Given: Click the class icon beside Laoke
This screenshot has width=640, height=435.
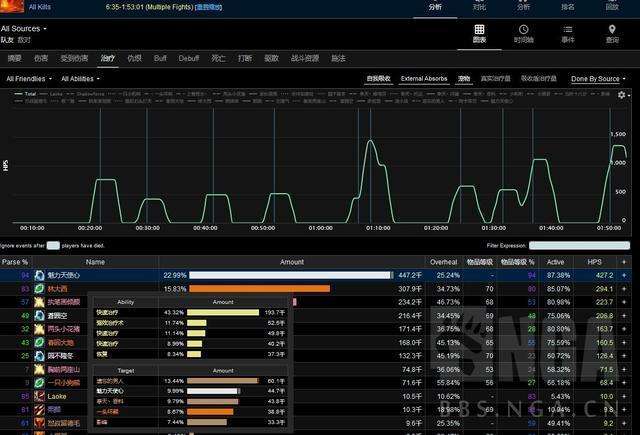Looking at the screenshot, I should [39, 395].
